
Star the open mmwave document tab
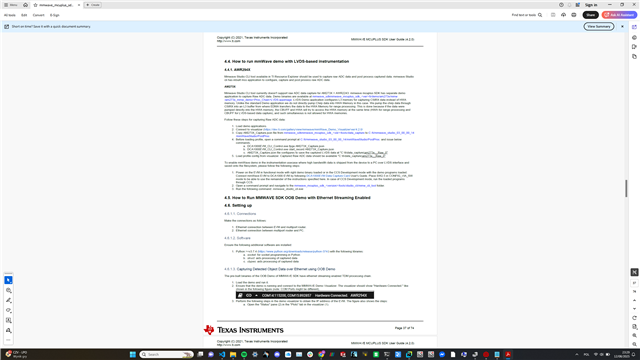(x=36, y=5)
